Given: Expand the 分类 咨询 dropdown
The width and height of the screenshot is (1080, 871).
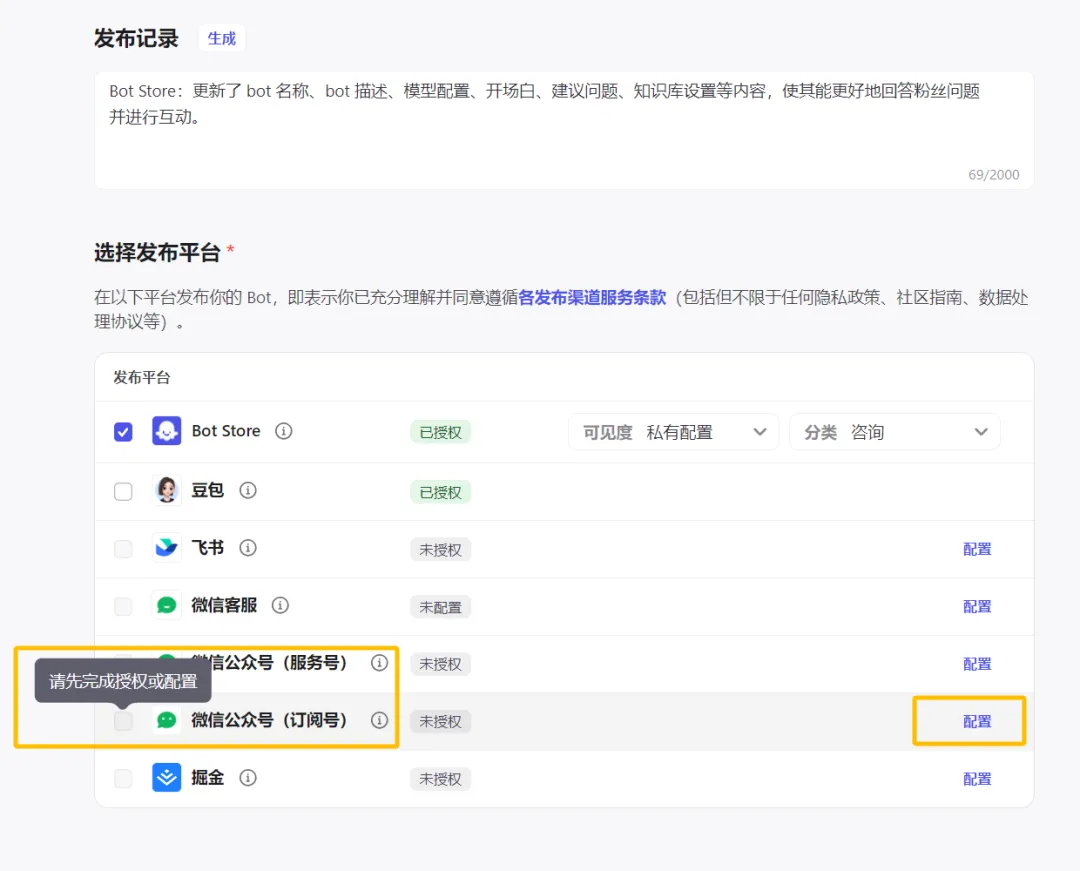Looking at the screenshot, I should coord(894,432).
